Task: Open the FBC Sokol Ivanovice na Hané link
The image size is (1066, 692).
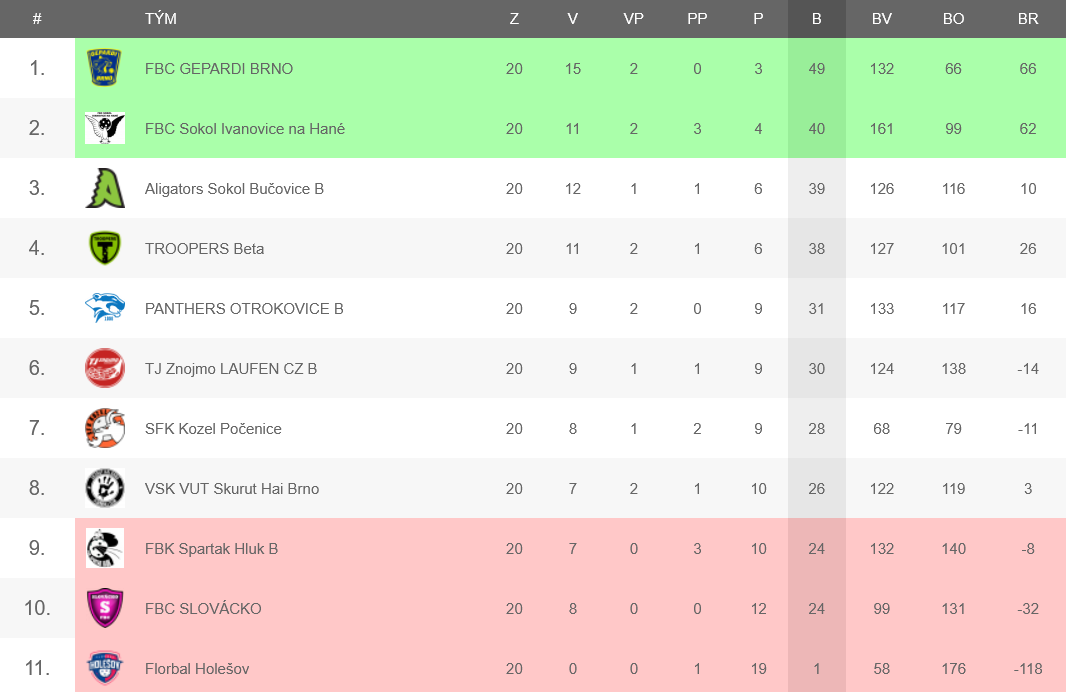Action: click(x=245, y=128)
